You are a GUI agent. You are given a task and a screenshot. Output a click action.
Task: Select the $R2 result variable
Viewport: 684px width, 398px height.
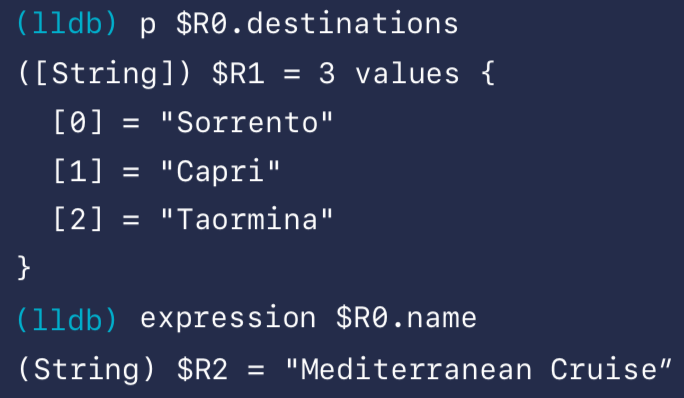(x=202, y=369)
